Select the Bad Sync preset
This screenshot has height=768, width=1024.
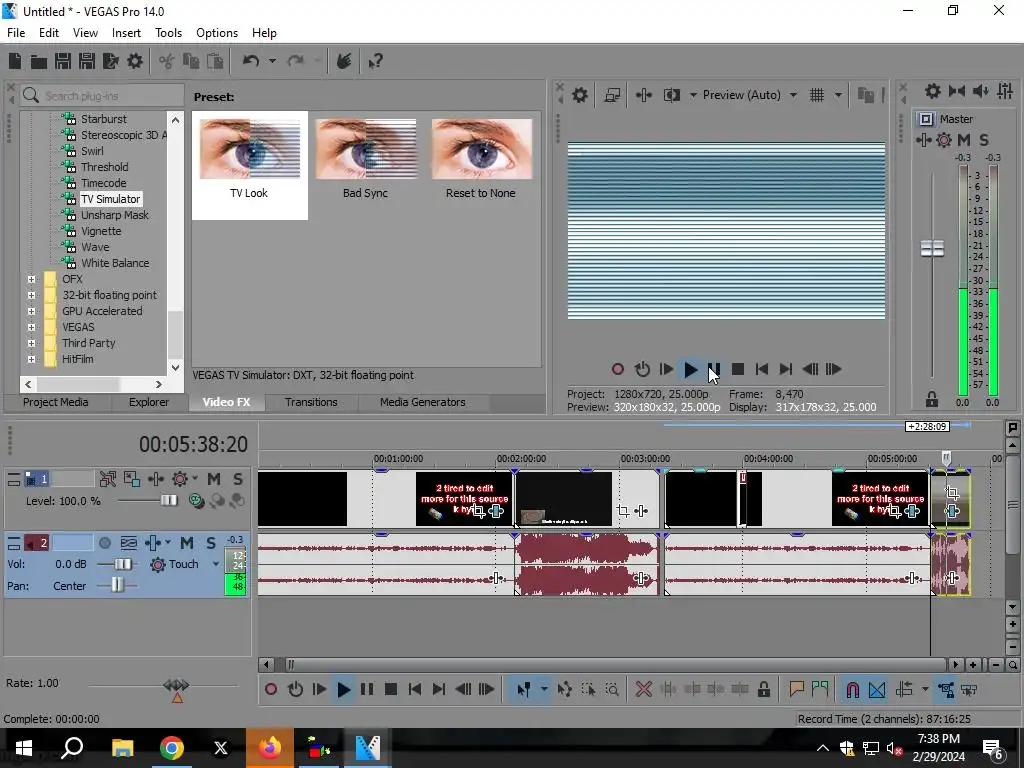tap(366, 159)
